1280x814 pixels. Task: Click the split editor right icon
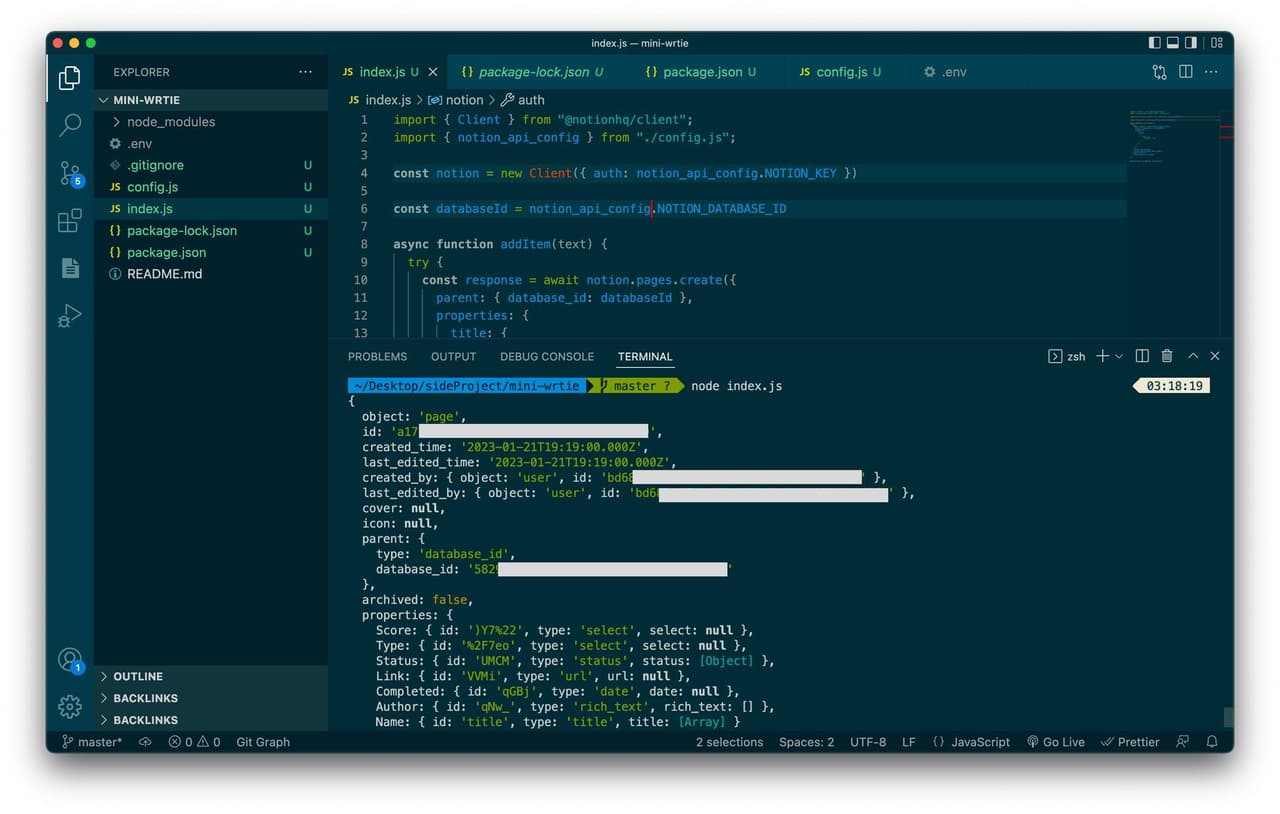point(1185,72)
